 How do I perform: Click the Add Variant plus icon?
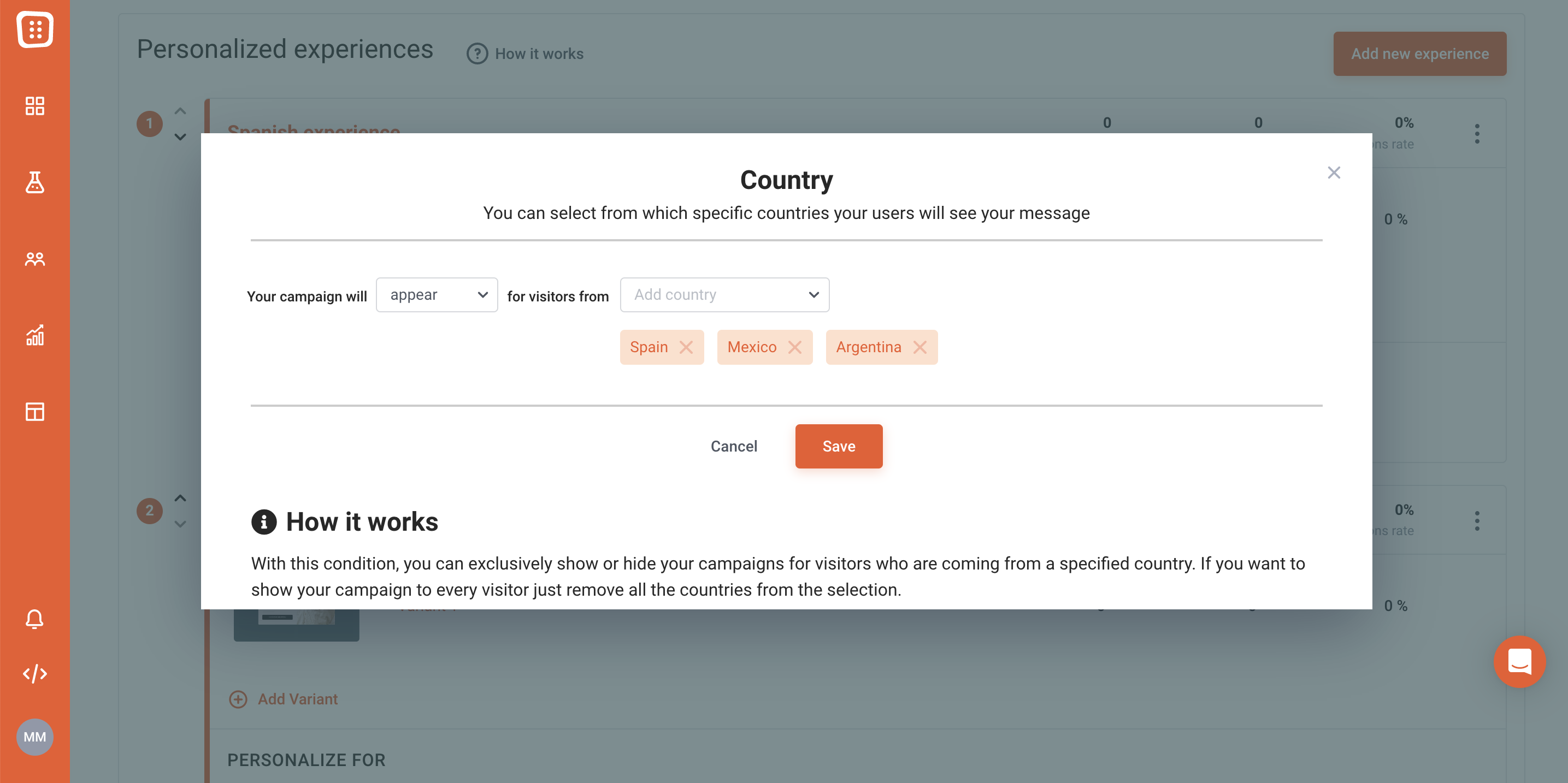pos(238,699)
